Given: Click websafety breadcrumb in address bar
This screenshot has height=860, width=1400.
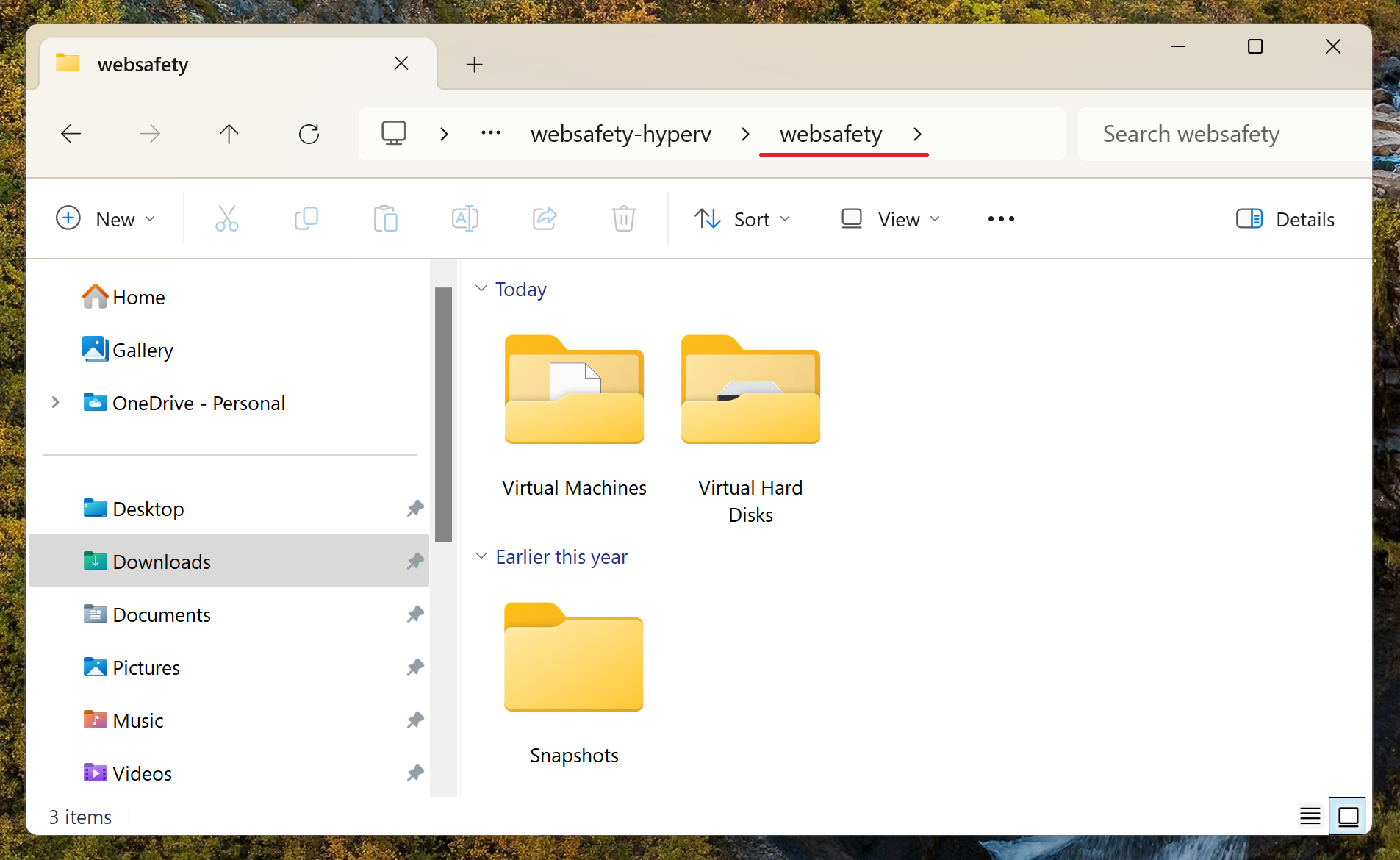Looking at the screenshot, I should click(x=831, y=134).
